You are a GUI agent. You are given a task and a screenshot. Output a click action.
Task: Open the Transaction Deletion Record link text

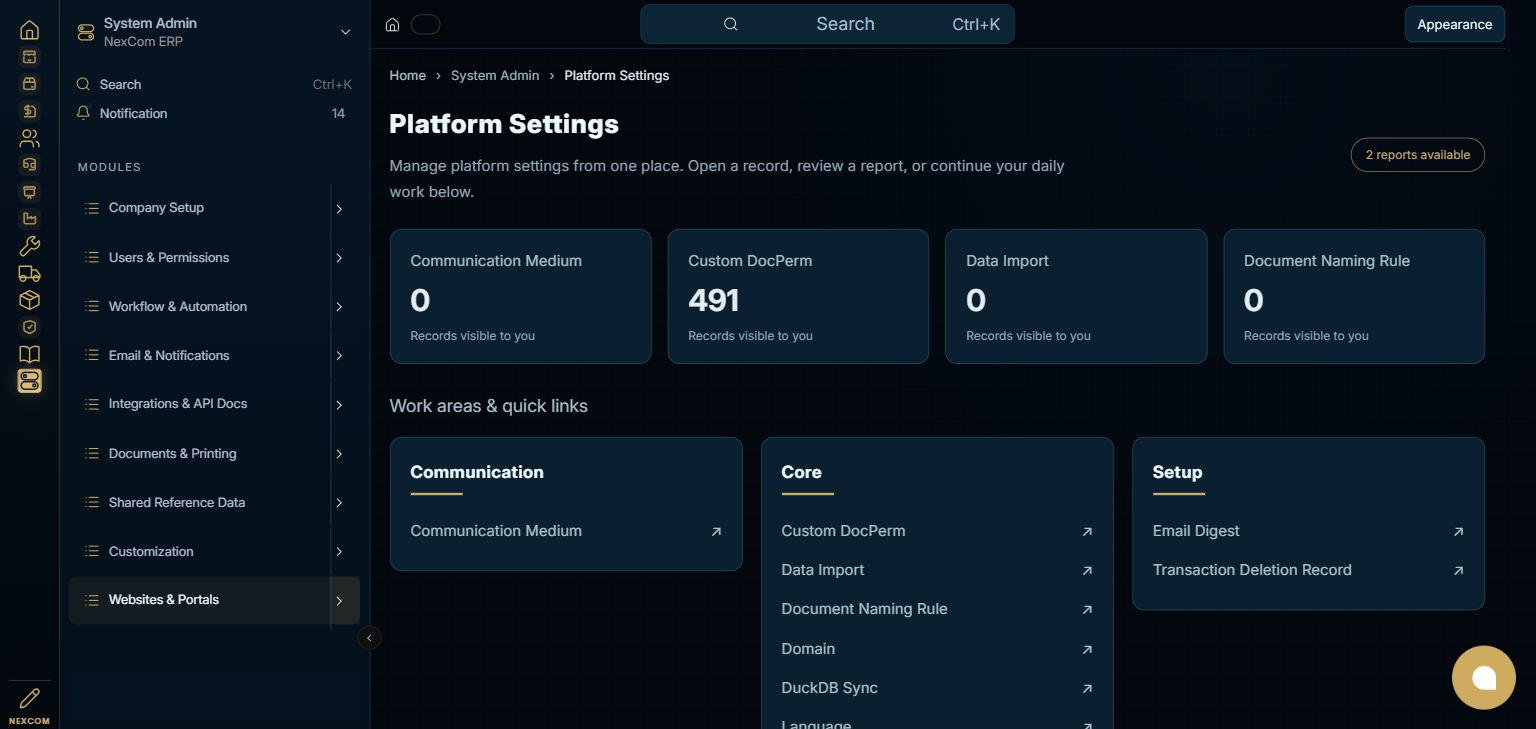(1252, 570)
